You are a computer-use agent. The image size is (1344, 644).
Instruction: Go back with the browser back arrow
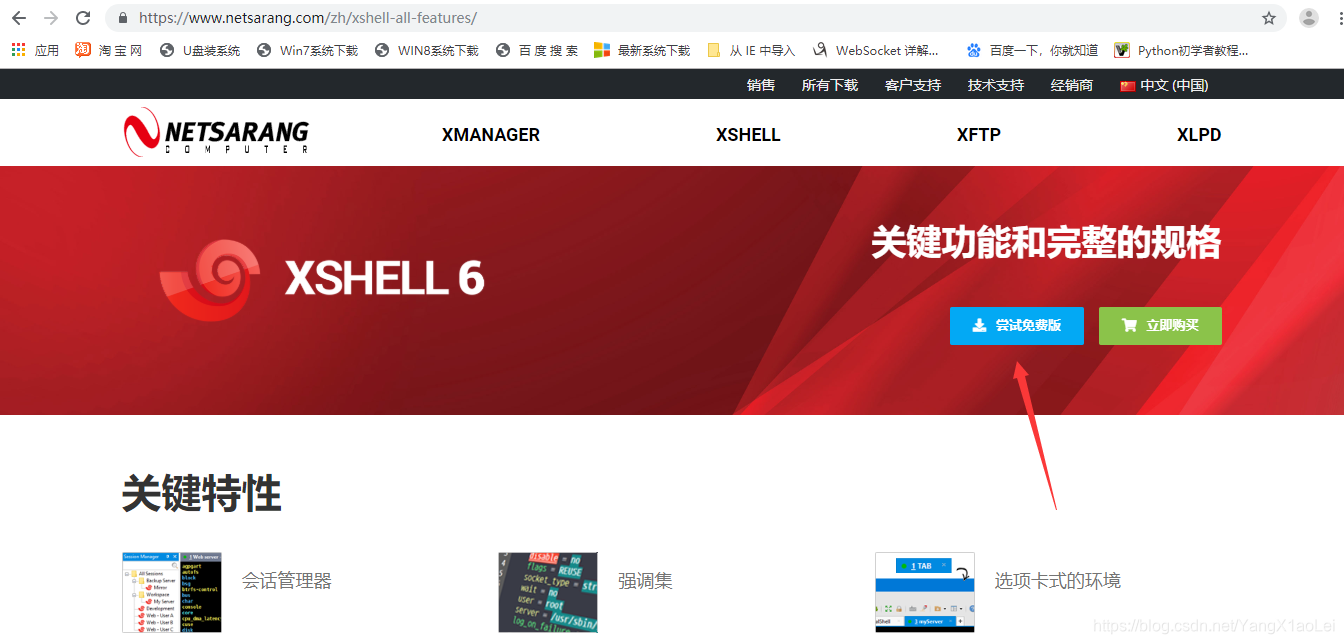(19, 18)
